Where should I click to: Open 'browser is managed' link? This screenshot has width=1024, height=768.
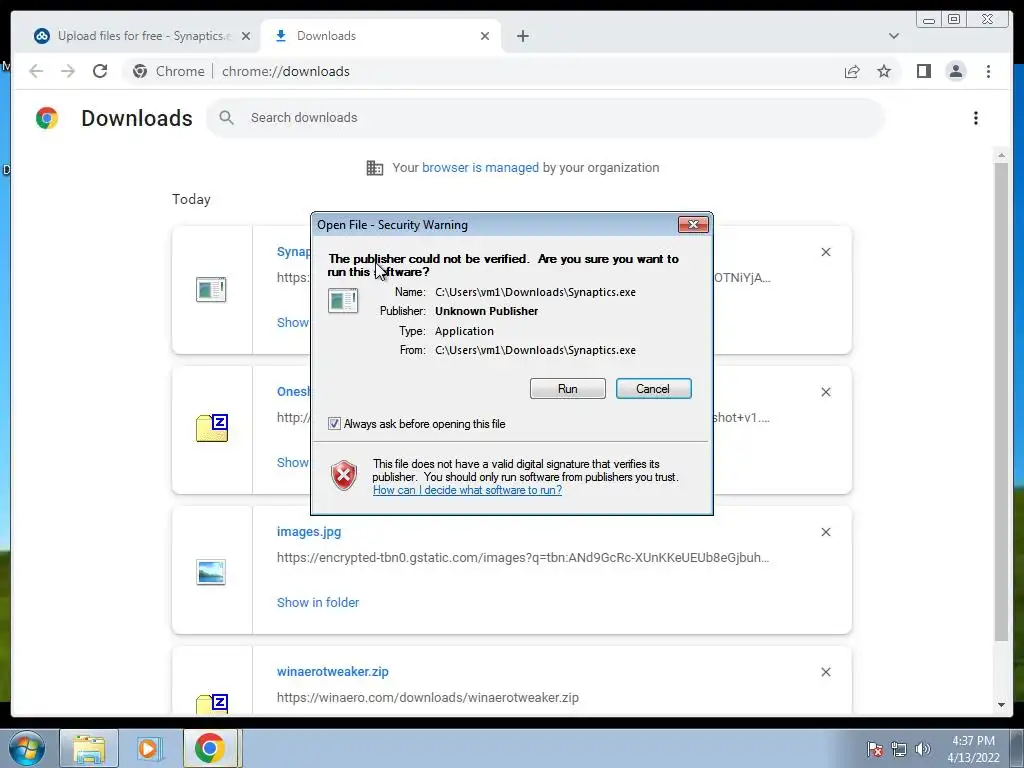[x=480, y=167]
